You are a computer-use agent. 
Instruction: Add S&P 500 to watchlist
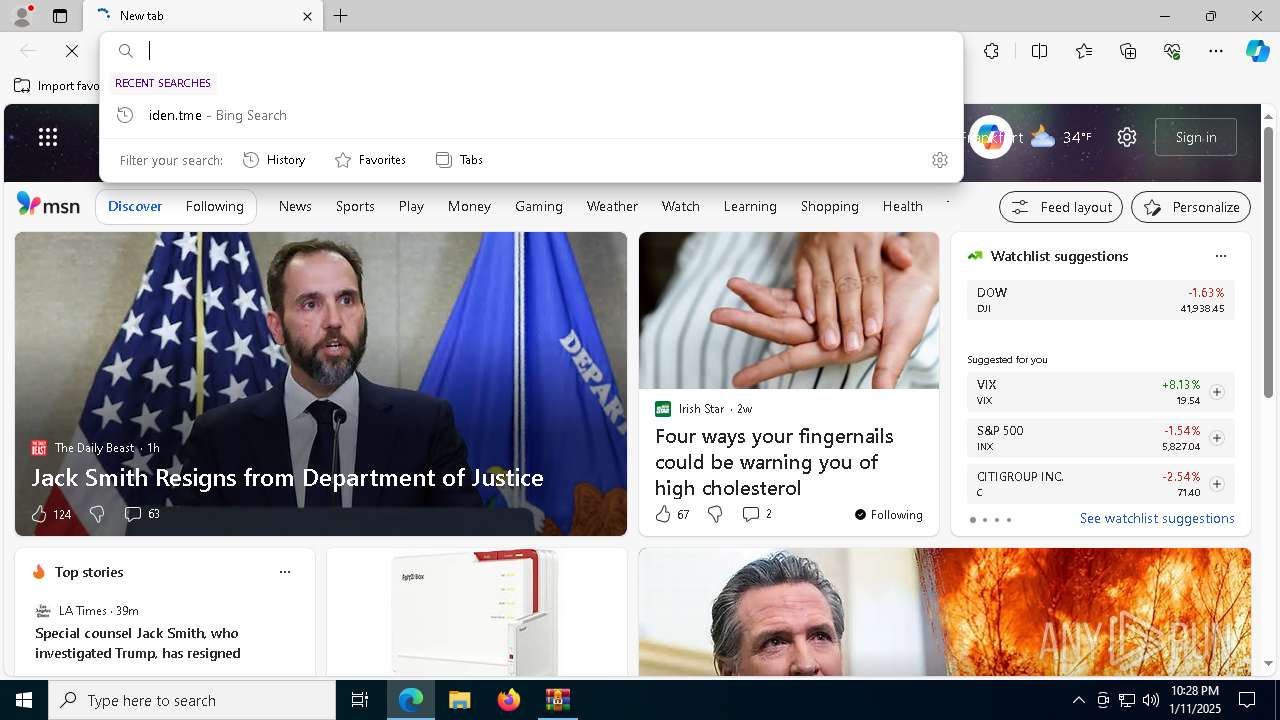1216,438
